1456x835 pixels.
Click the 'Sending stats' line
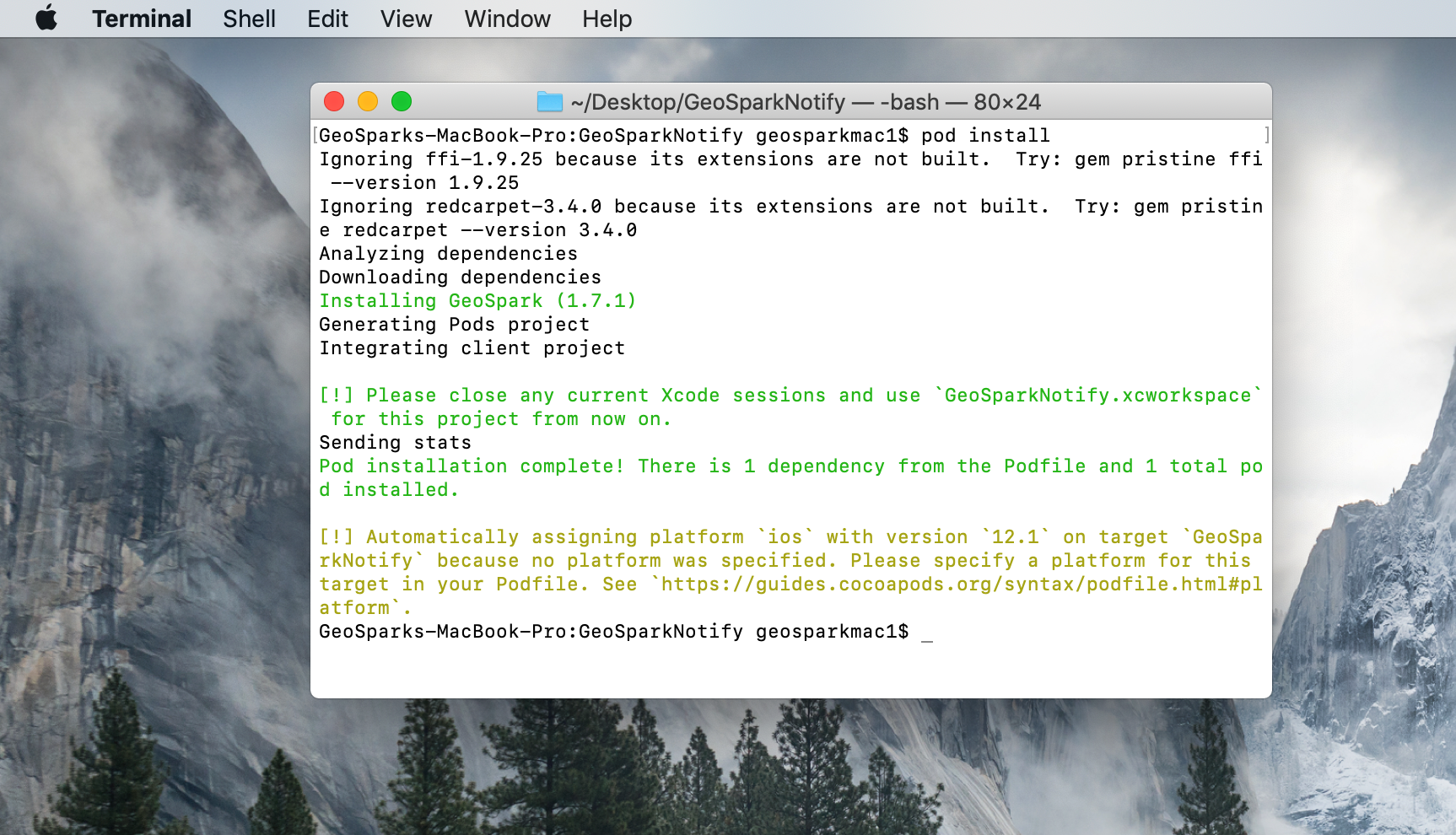[x=396, y=443]
